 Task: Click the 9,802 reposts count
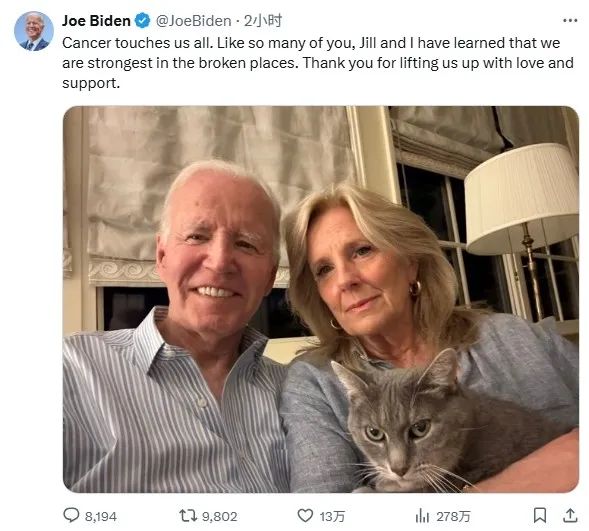(x=220, y=517)
